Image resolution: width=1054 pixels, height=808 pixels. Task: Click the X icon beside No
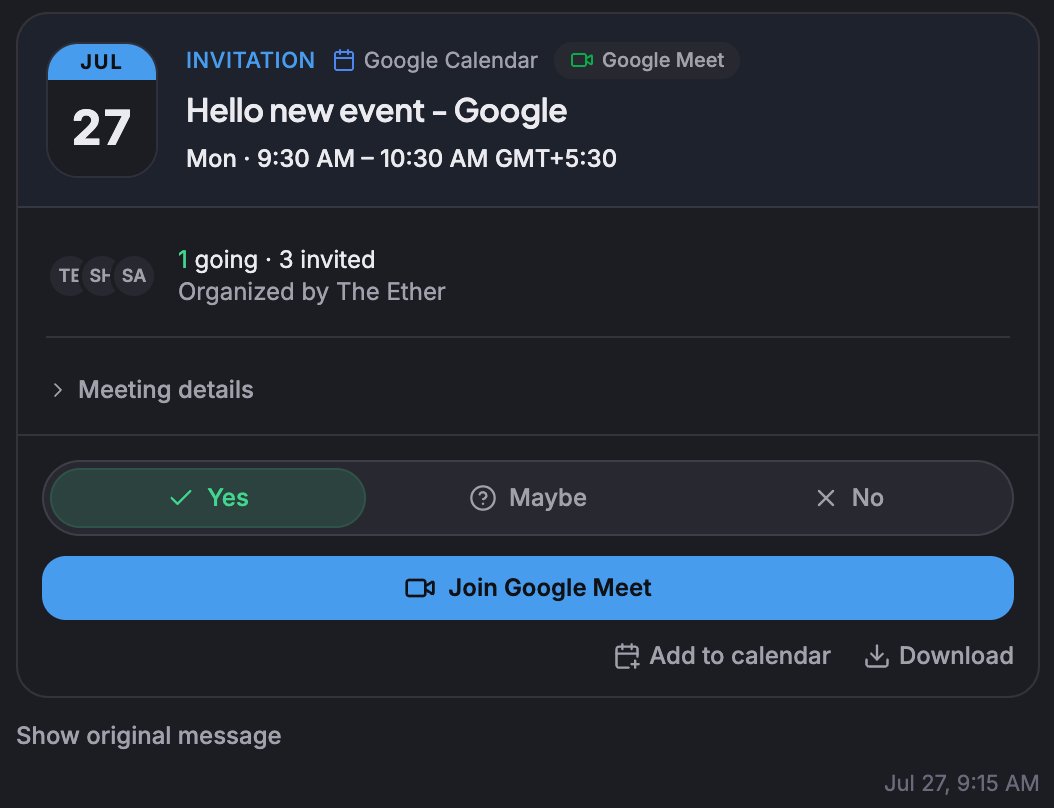[825, 498]
